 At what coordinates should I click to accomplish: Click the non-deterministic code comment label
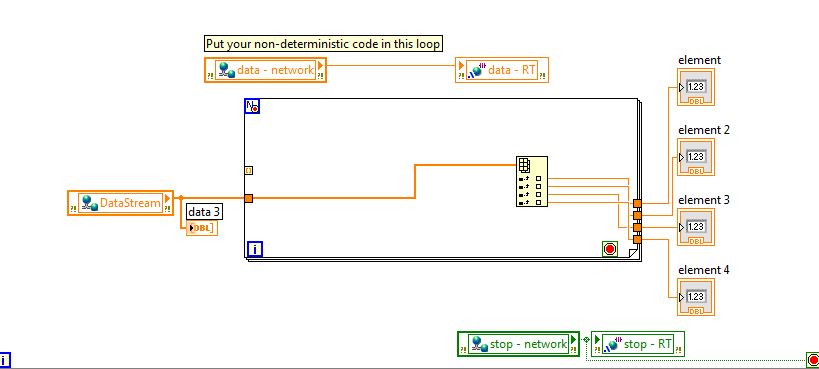[323, 43]
